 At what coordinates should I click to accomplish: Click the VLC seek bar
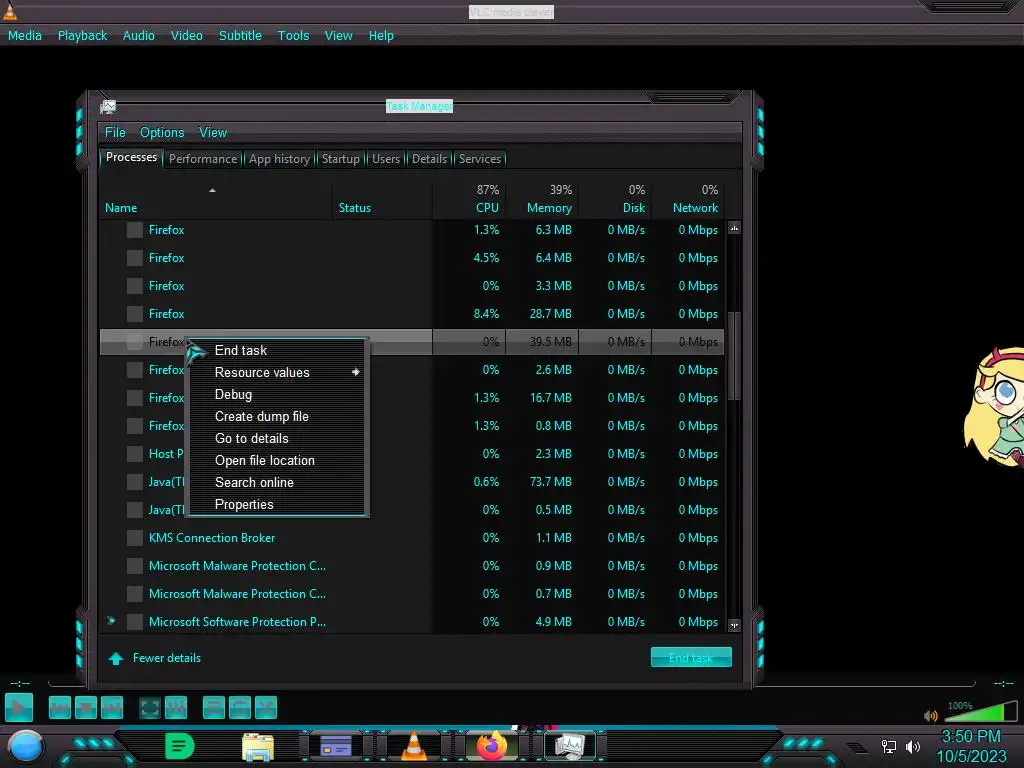512,684
